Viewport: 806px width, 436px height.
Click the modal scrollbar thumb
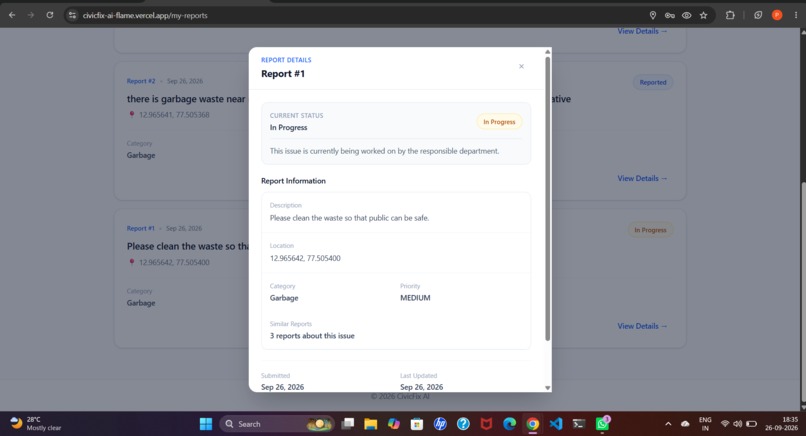[547, 198]
